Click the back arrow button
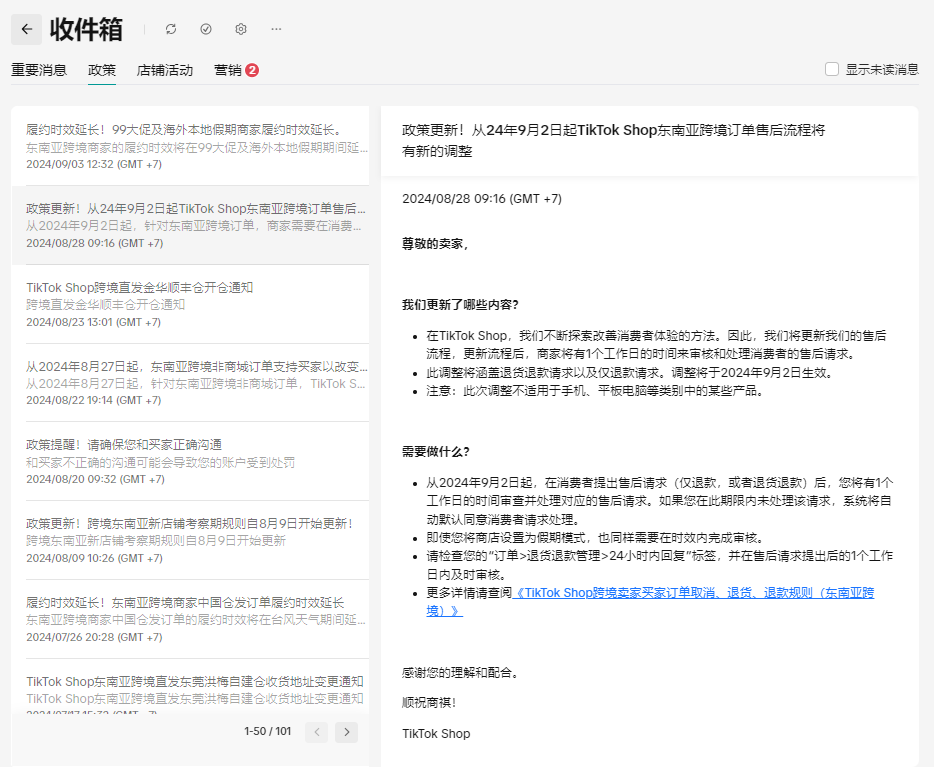Screen dimensions: 934x767 27,29
